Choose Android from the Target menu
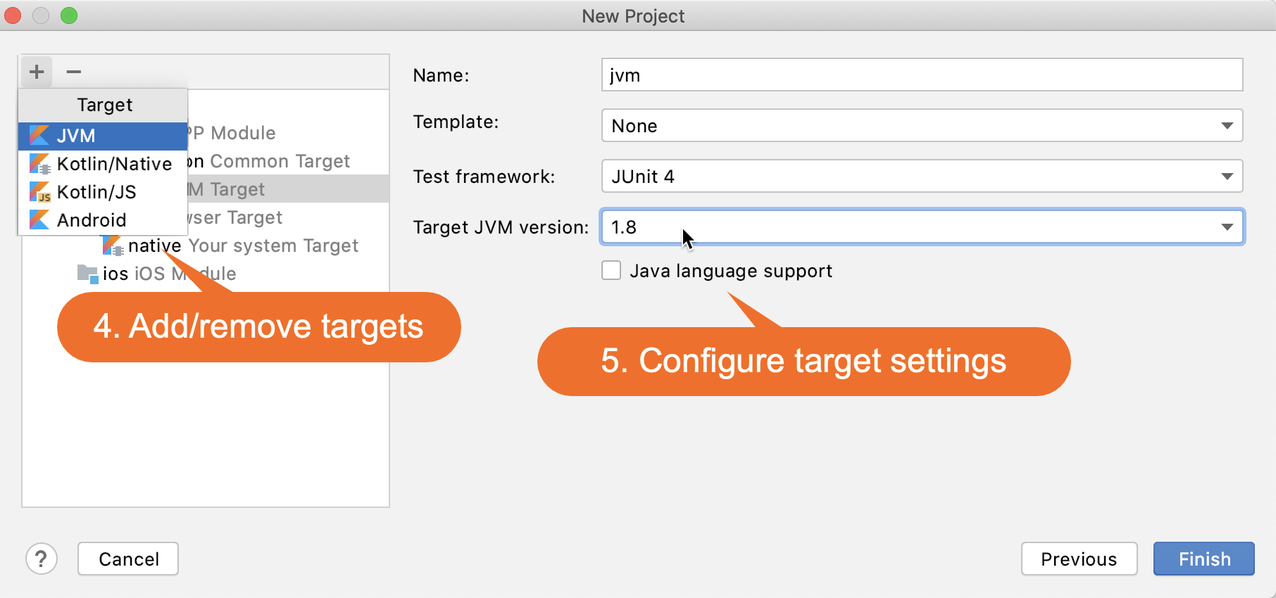1276x598 pixels. point(92,220)
